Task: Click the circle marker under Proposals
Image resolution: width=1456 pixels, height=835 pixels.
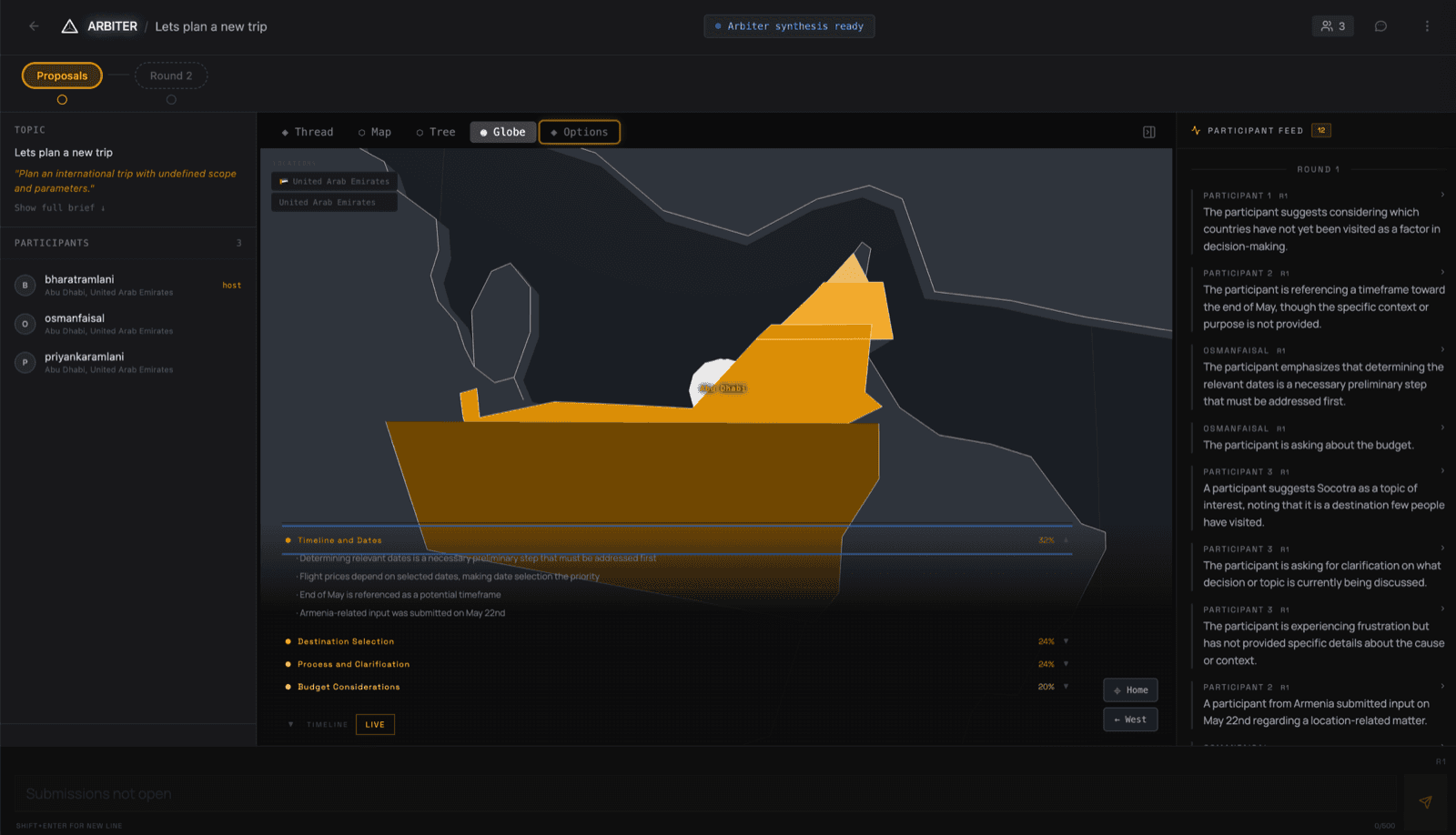Action: coord(62,100)
